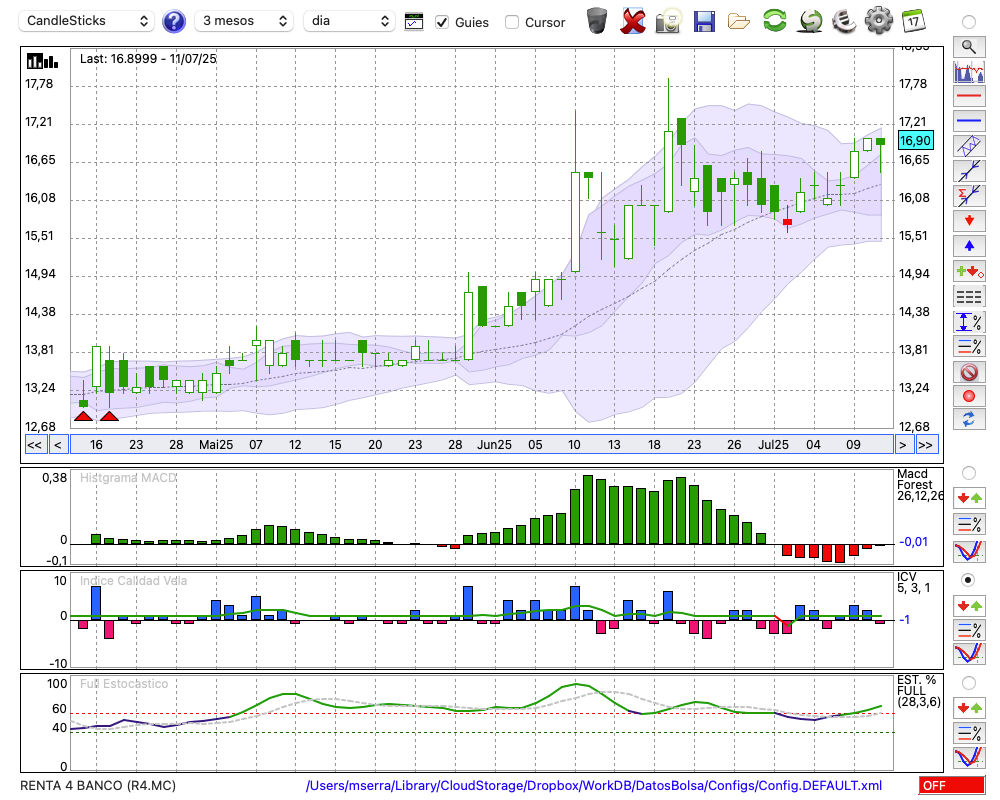Select the Macd Forest panel radio button
Viewport: 1000px width, 800px height.
tap(969, 473)
